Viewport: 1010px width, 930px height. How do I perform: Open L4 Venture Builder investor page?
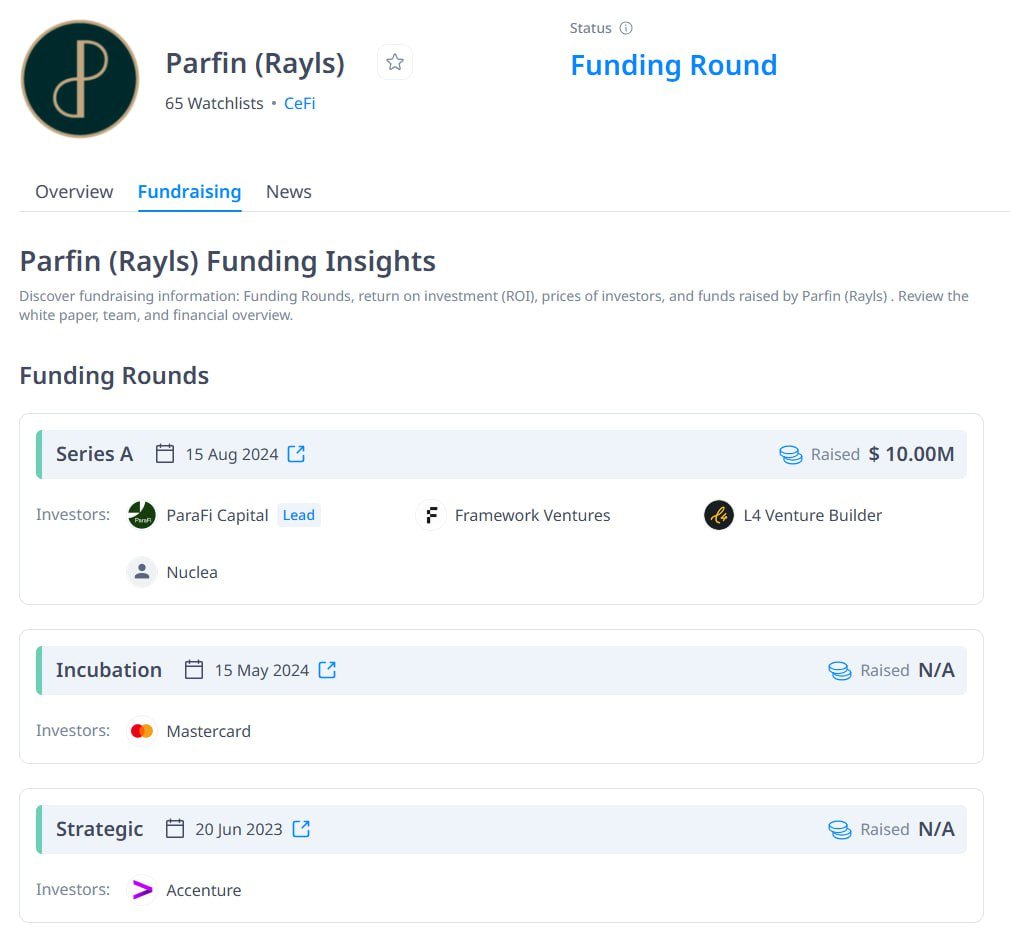pyautogui.click(x=812, y=515)
